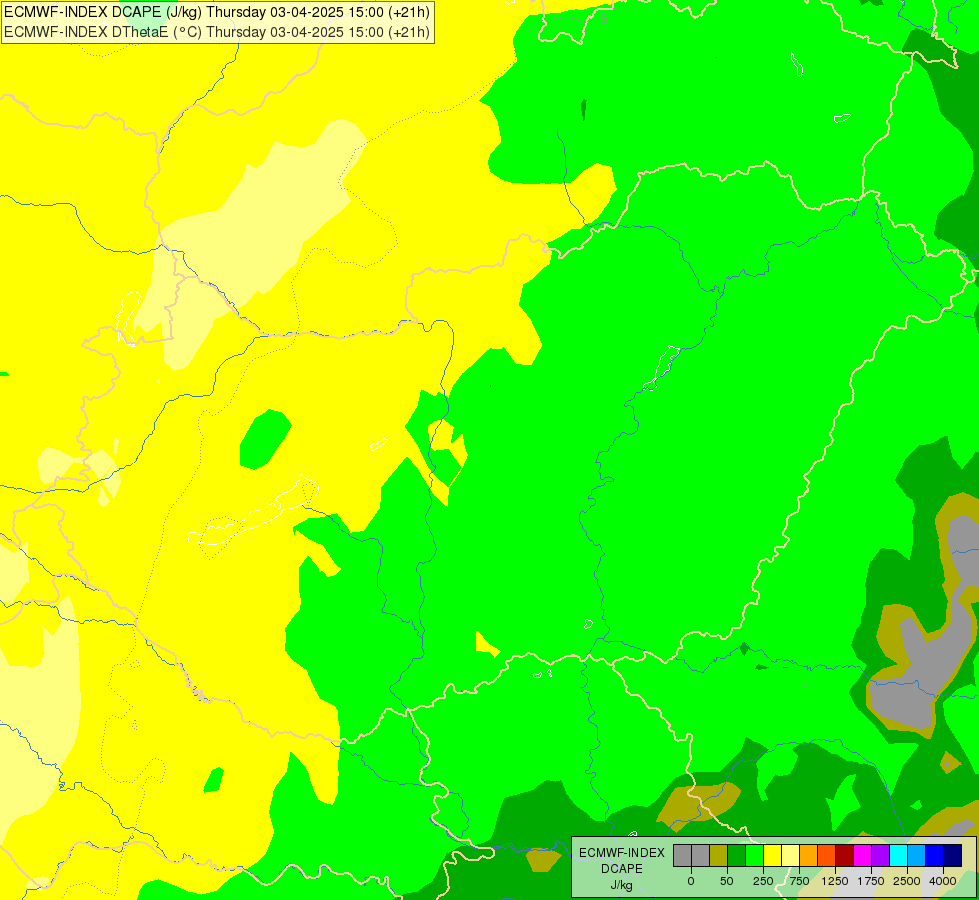Click the legend value 0

point(691,881)
